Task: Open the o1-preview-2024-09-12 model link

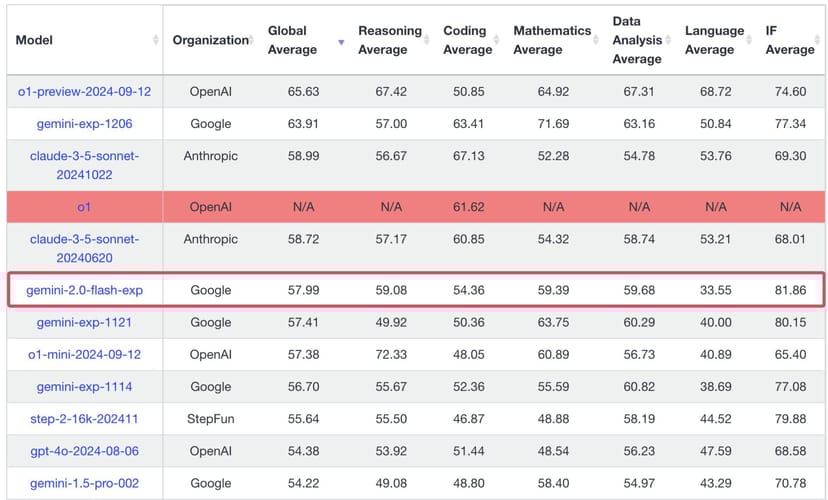Action: click(x=84, y=91)
